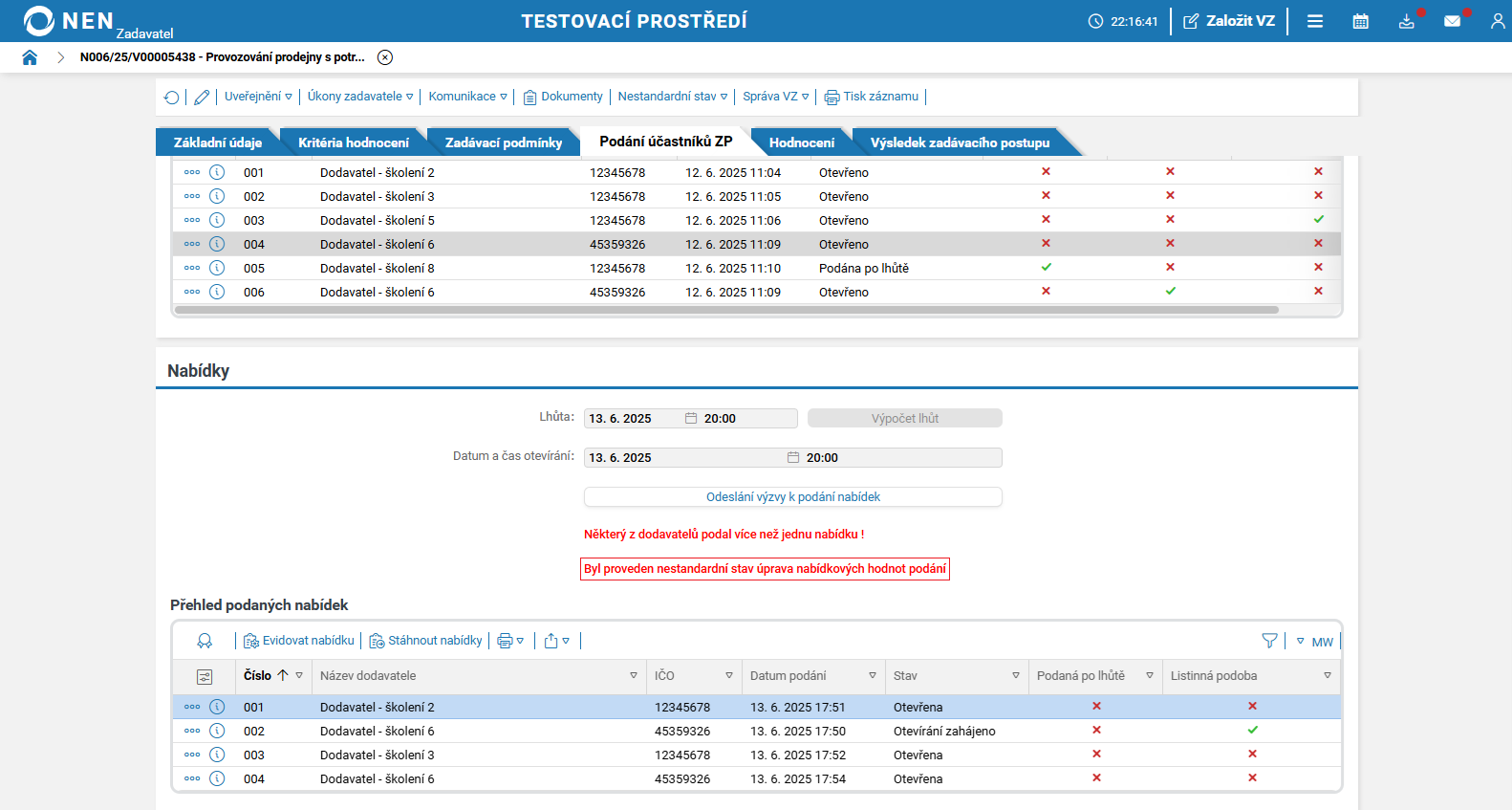Click the pencil edit icon
This screenshot has width=1512, height=810.
coord(202,97)
